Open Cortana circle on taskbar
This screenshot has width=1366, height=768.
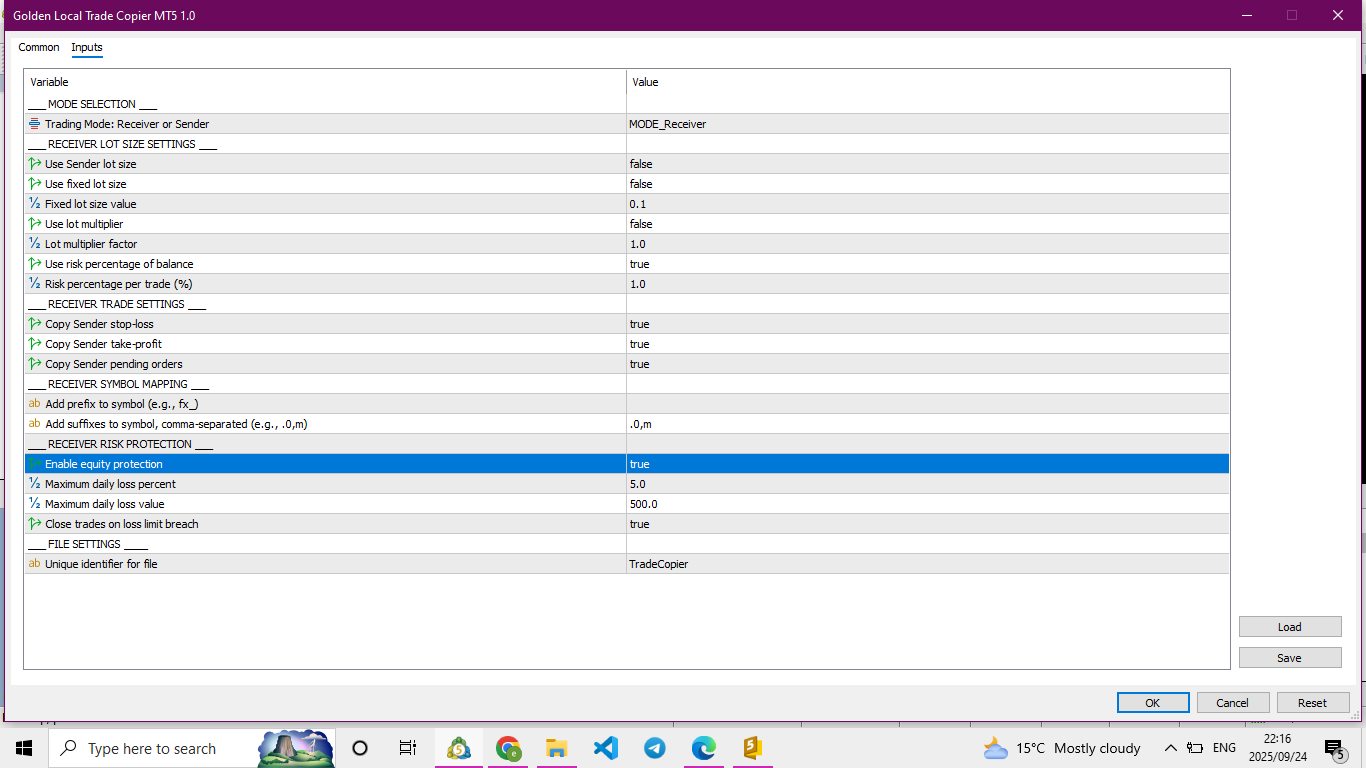[x=361, y=748]
